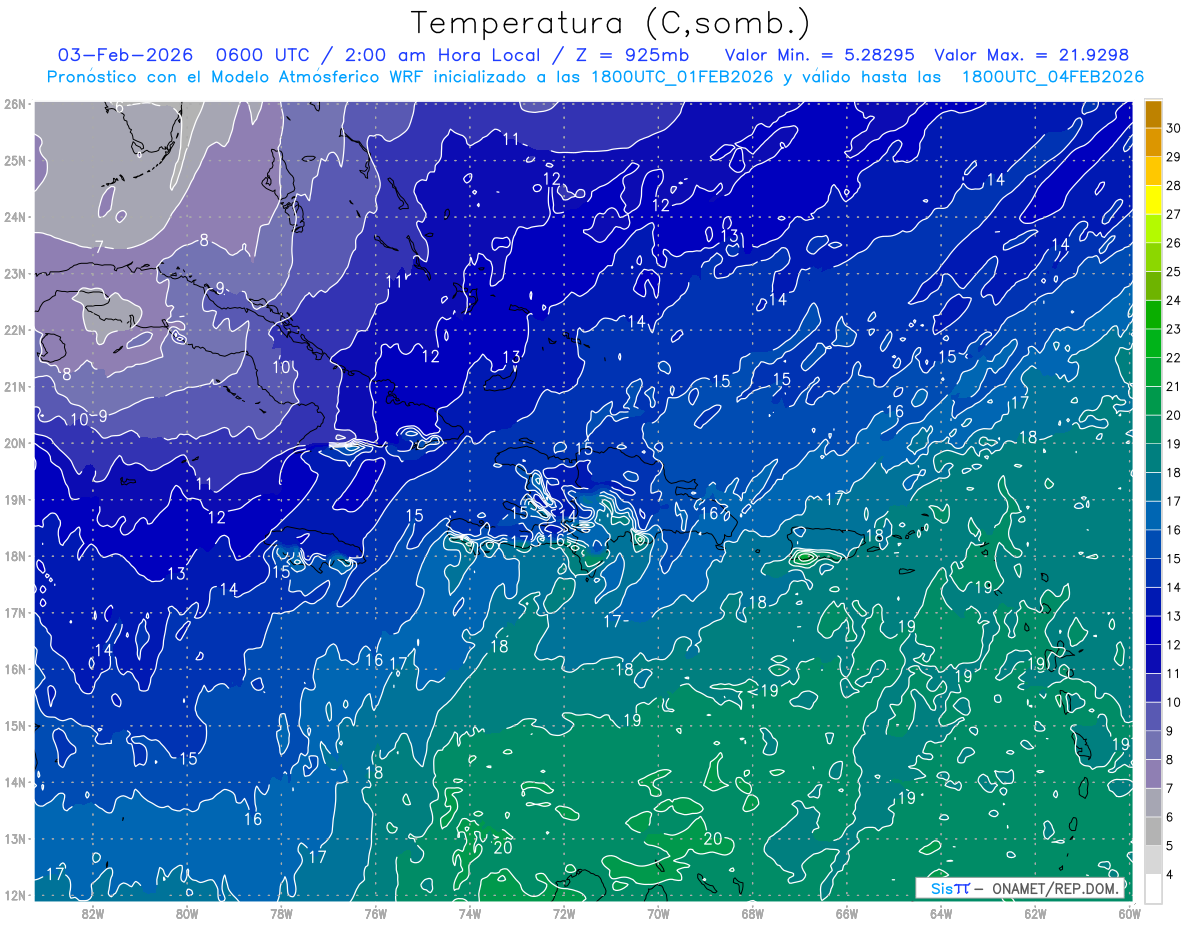Click the longitude axis label '68W'

pyautogui.click(x=753, y=913)
